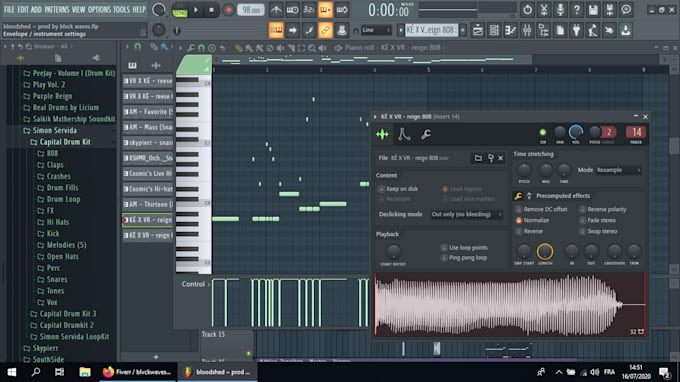Select the skypierr - snare channel button
Screen dimensions: 680x382
tap(148, 143)
